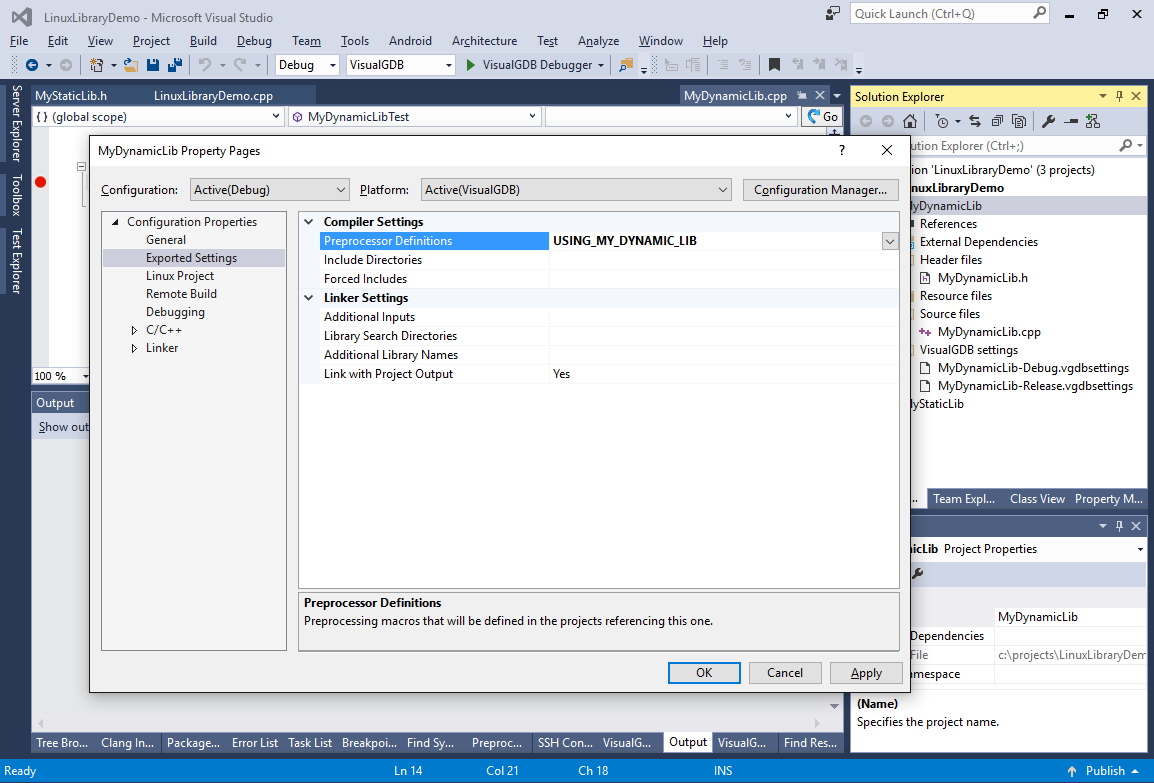Click the Undo arrow icon
Screen dimensions: 1154x783
pyautogui.click(x=205, y=65)
